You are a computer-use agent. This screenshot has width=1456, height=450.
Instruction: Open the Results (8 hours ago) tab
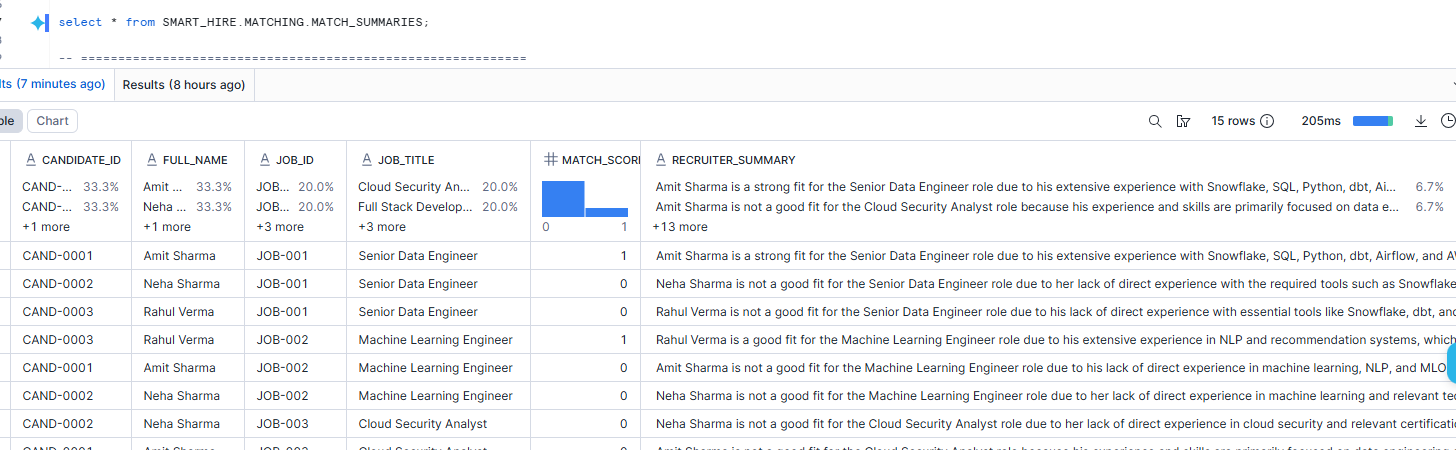coord(183,85)
